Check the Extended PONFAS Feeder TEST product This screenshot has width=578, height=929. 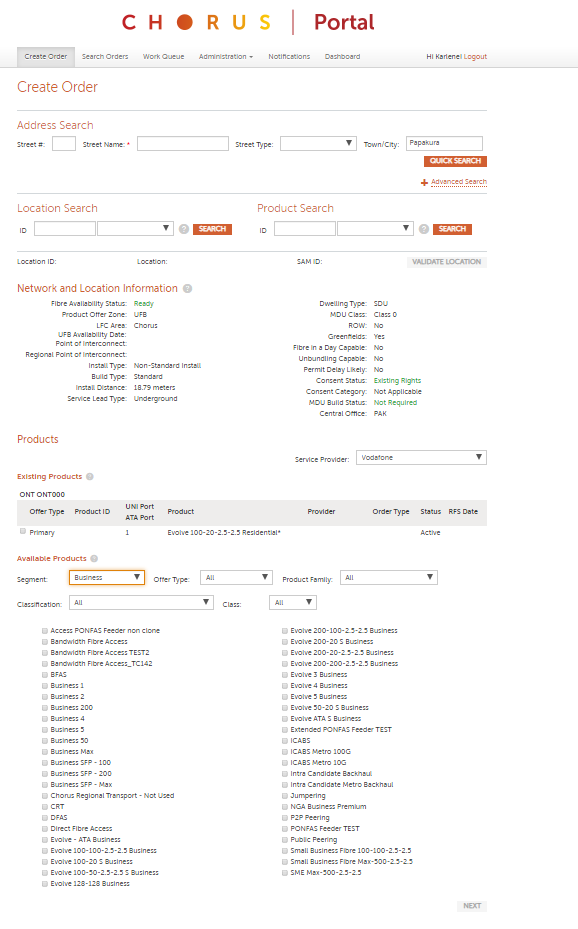tap(285, 730)
